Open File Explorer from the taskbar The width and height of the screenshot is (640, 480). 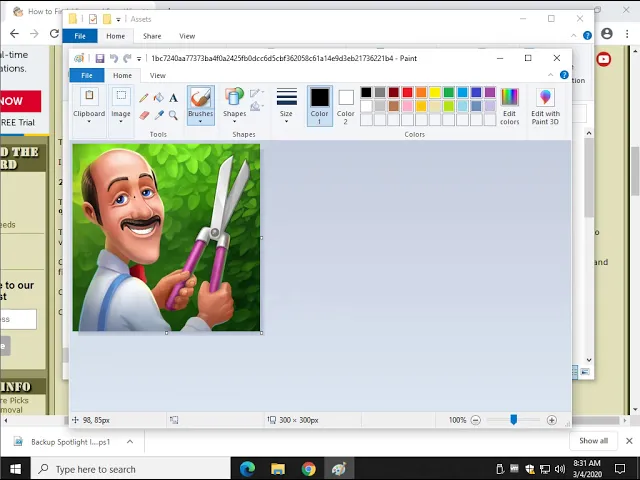tap(278, 469)
